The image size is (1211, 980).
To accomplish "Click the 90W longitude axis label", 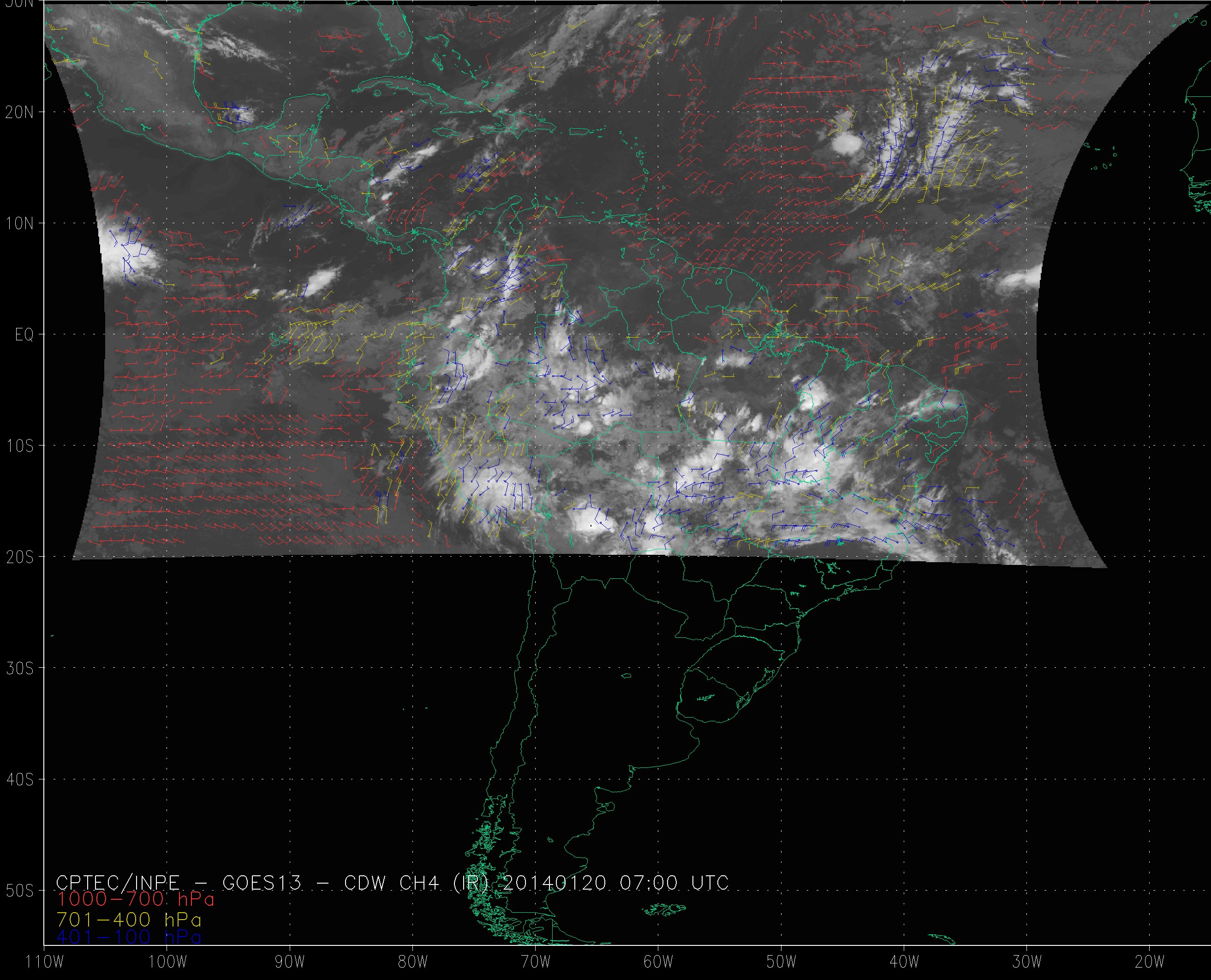I will (290, 962).
